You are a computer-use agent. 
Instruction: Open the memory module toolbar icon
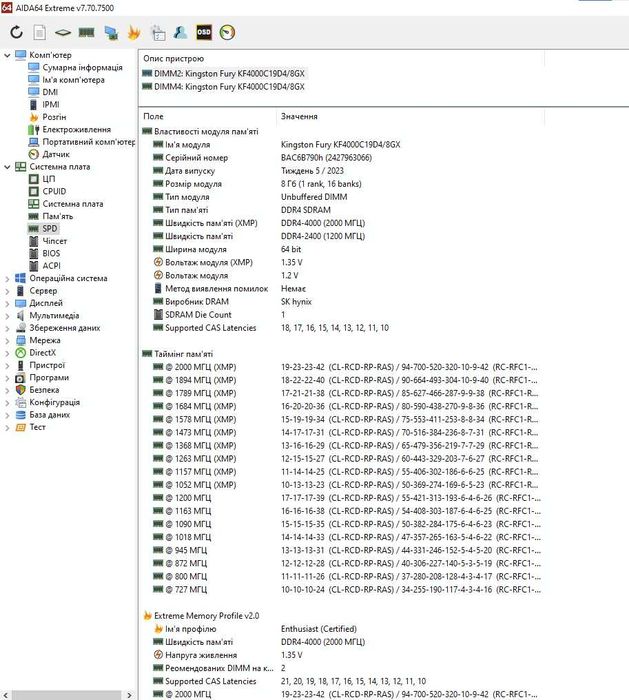click(x=87, y=32)
